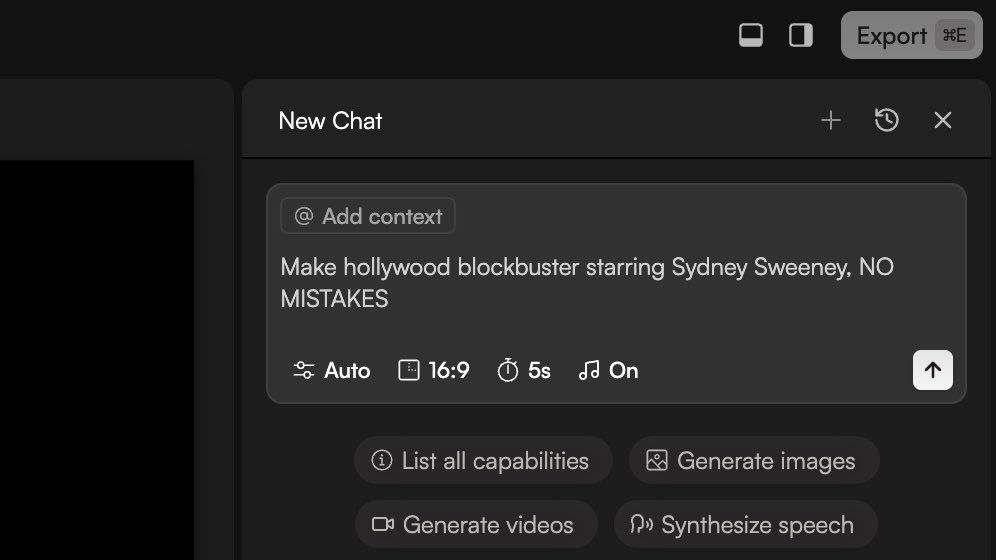Click the Export button

click(912, 35)
